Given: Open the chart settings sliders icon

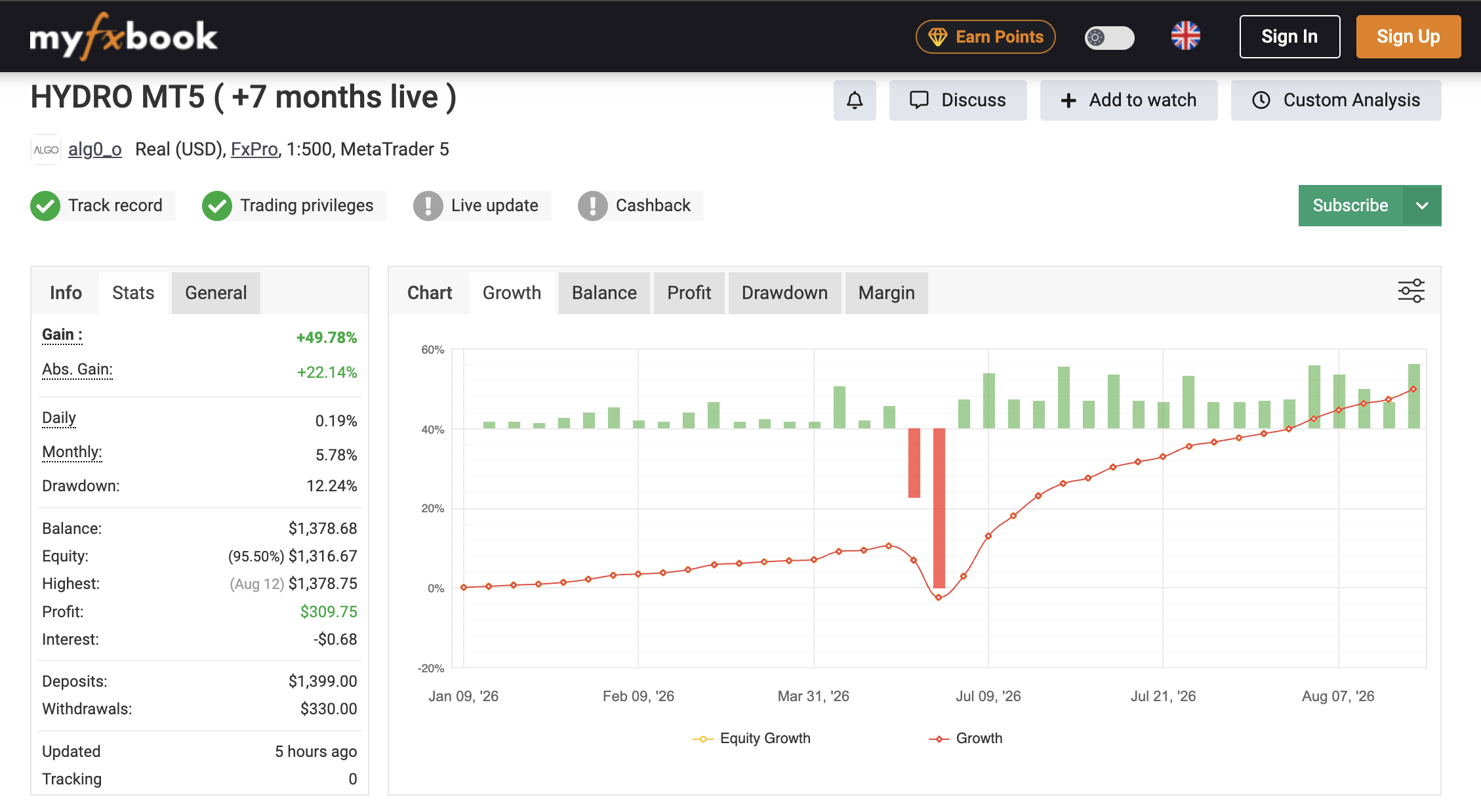Looking at the screenshot, I should click(1411, 291).
